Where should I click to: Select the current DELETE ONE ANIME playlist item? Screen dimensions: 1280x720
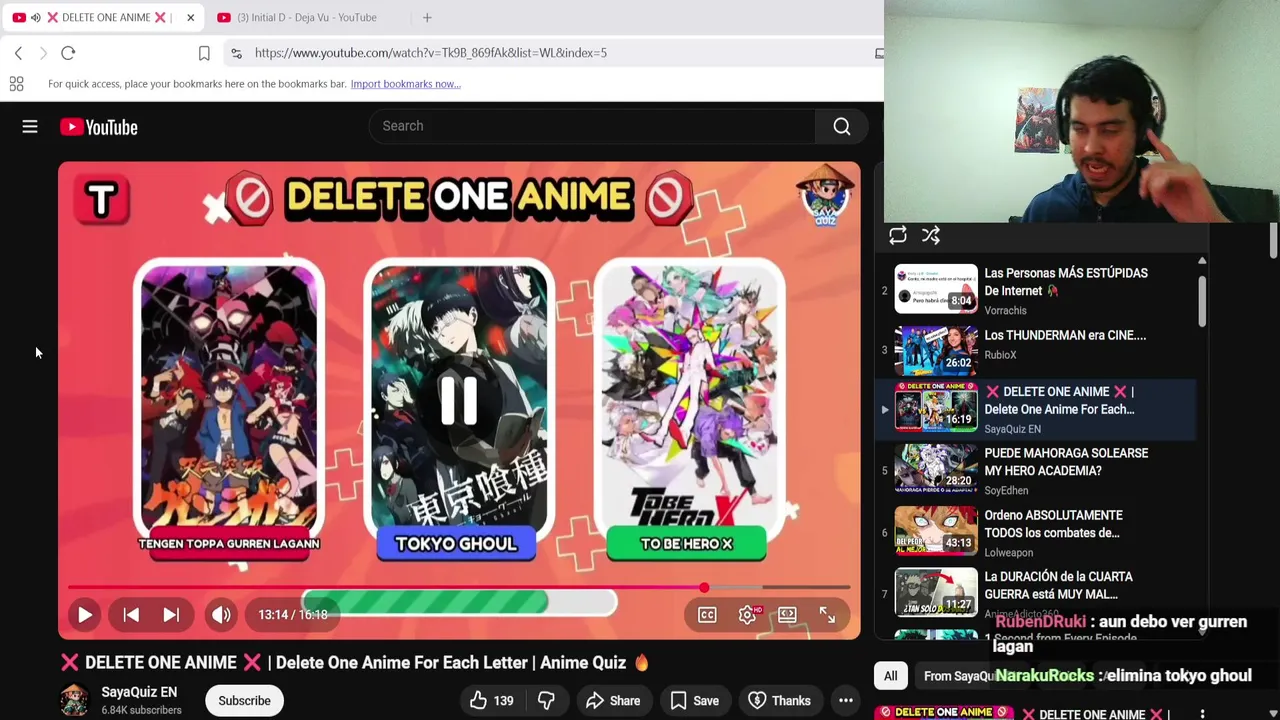pyautogui.click(x=1035, y=410)
